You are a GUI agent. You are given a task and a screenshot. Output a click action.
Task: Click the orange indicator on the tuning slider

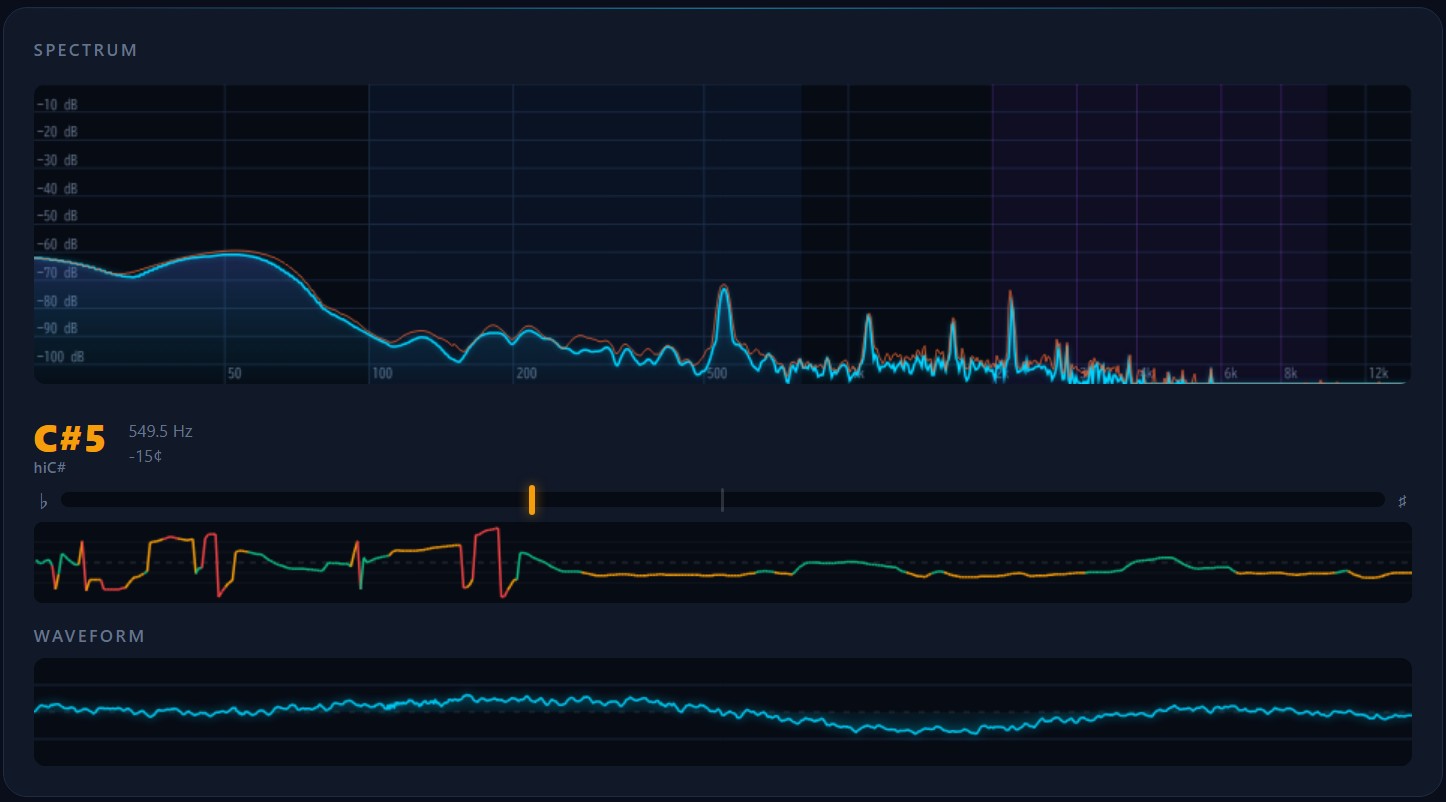[531, 500]
